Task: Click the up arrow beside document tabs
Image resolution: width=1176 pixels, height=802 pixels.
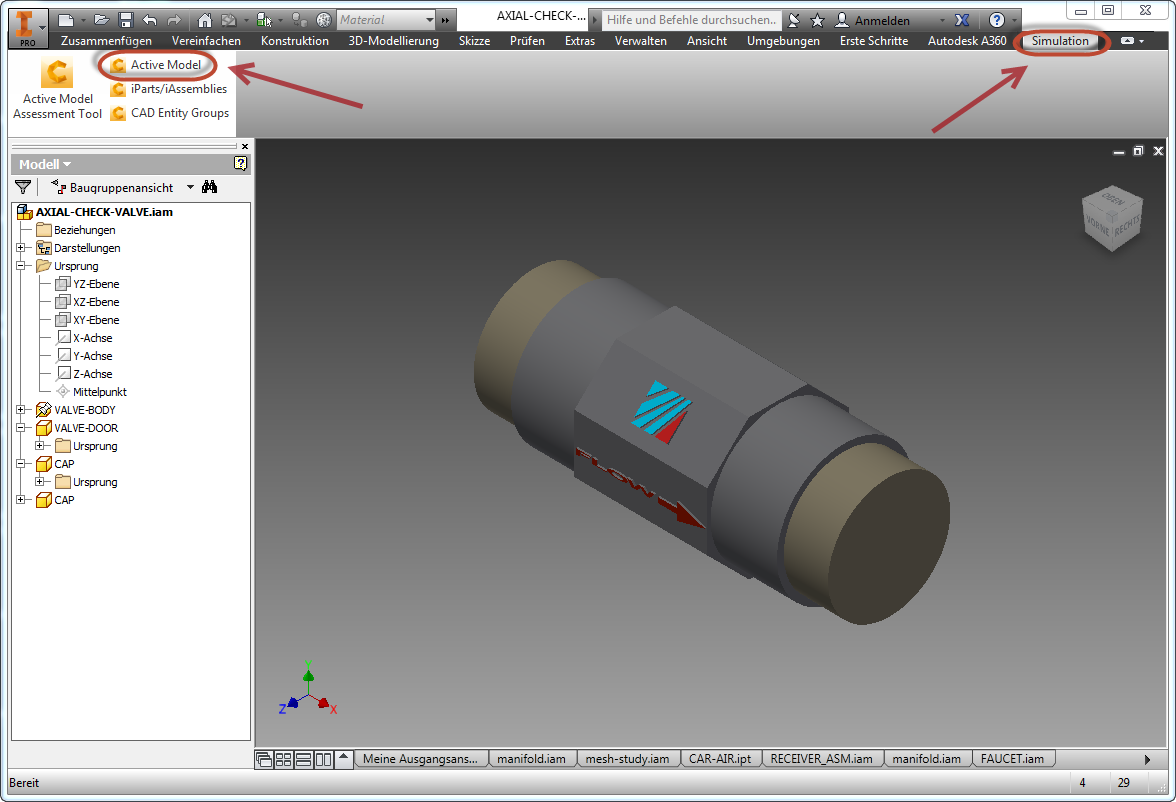Action: (x=344, y=758)
